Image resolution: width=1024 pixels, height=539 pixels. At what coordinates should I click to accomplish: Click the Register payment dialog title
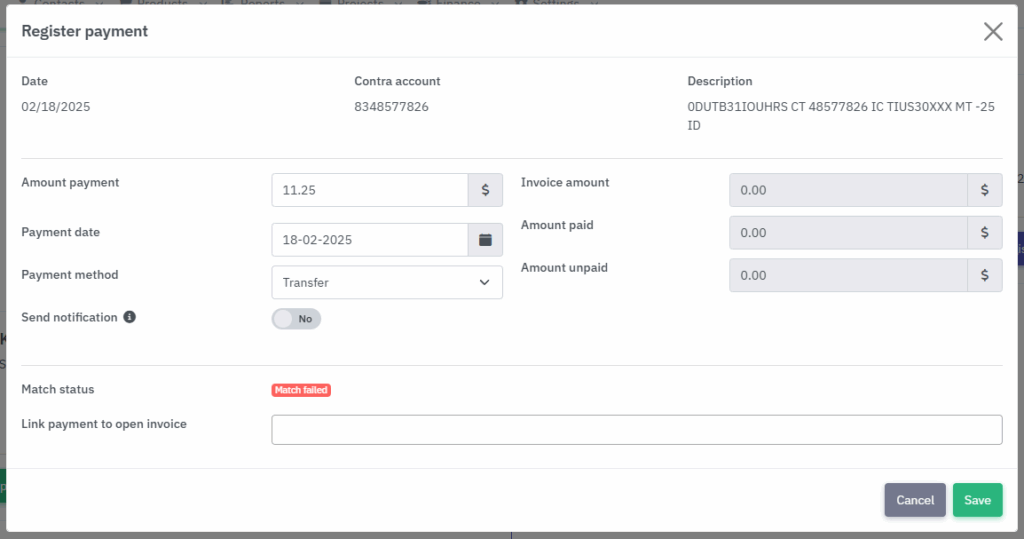click(x=85, y=31)
